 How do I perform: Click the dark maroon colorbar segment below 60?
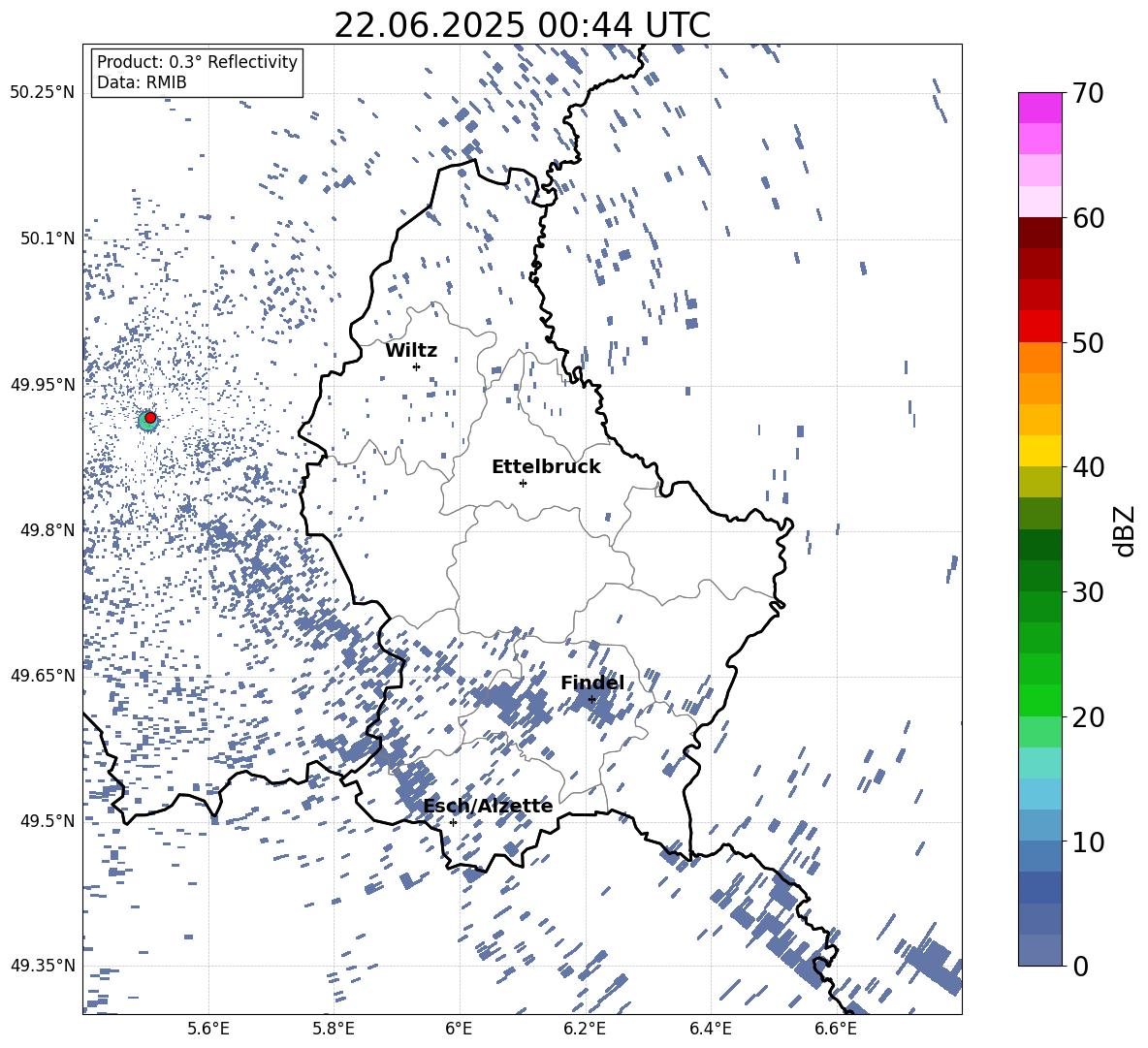tap(1039, 233)
